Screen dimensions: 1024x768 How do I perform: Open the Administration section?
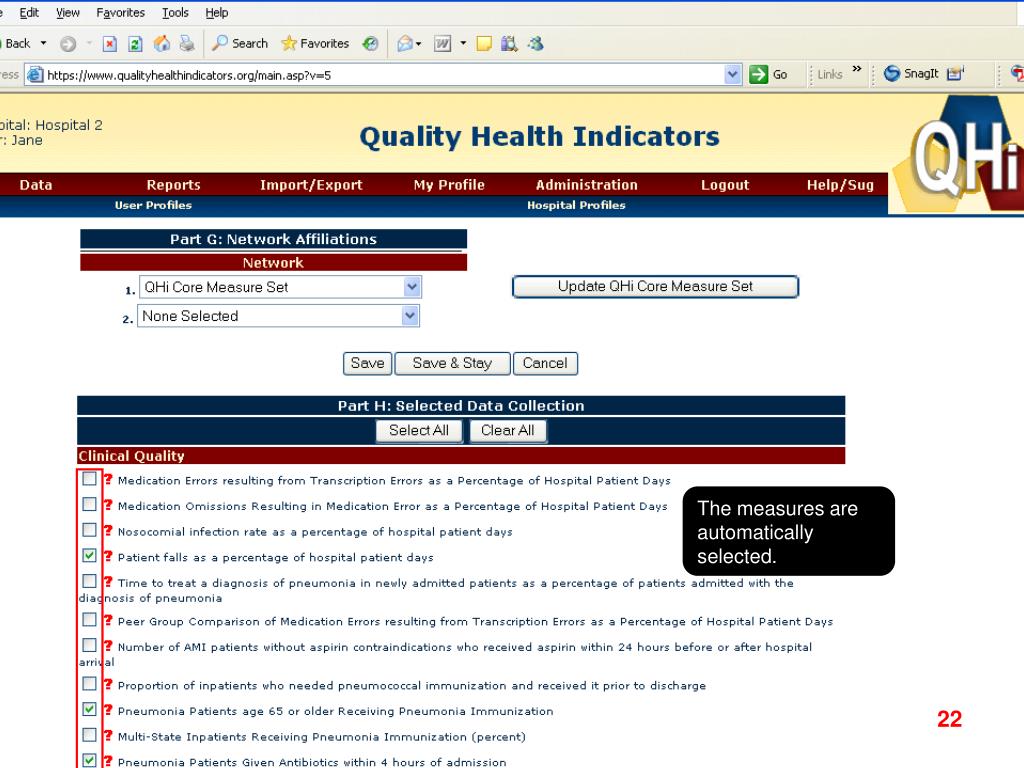[x=586, y=185]
